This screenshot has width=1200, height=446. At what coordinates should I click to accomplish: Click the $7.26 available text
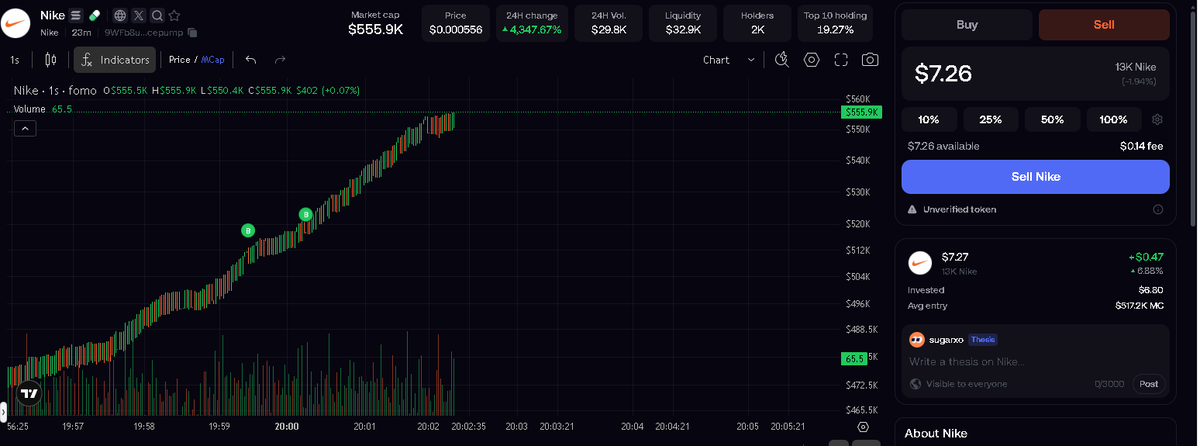(x=943, y=146)
